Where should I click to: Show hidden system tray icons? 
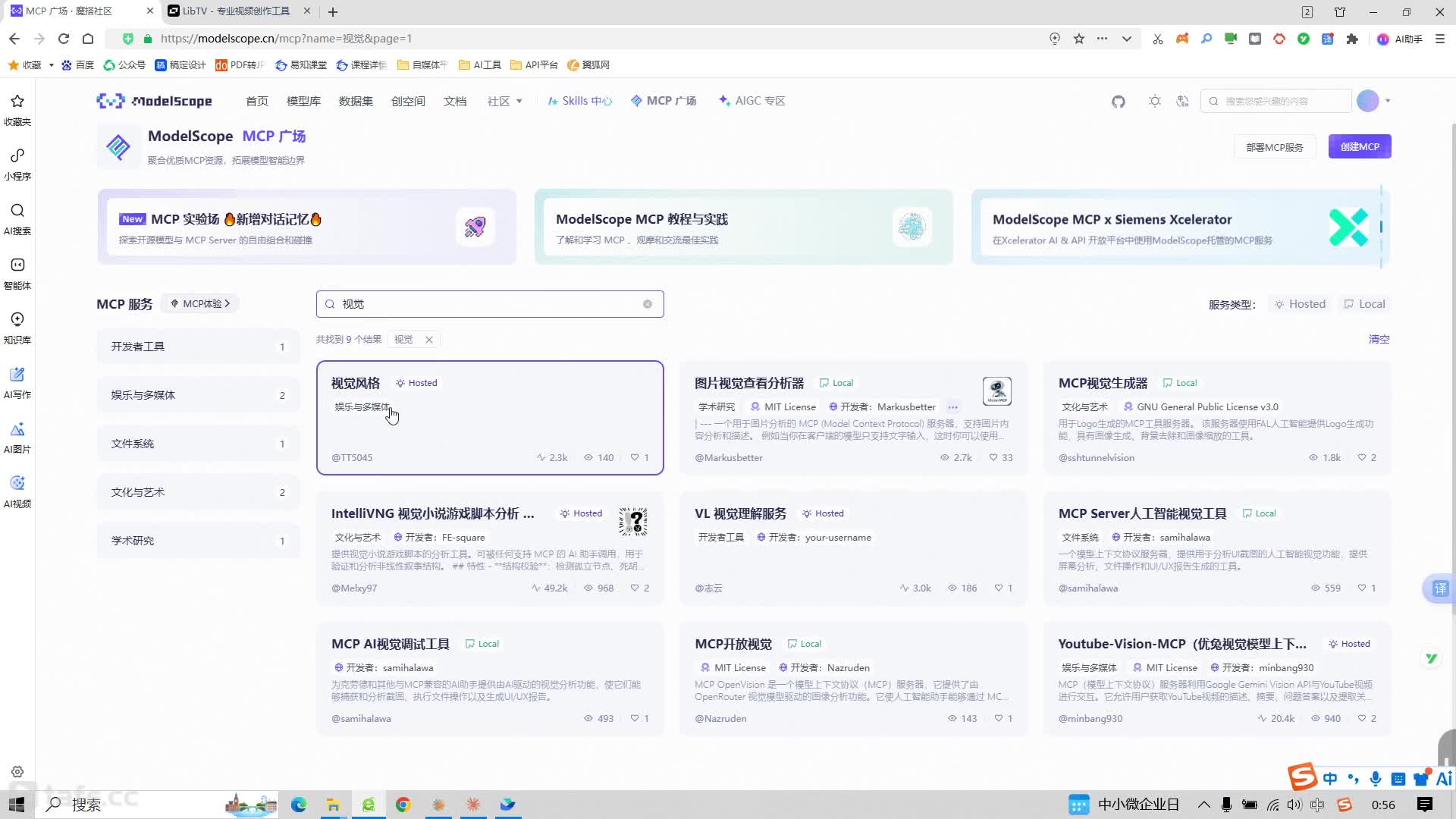[1203, 805]
